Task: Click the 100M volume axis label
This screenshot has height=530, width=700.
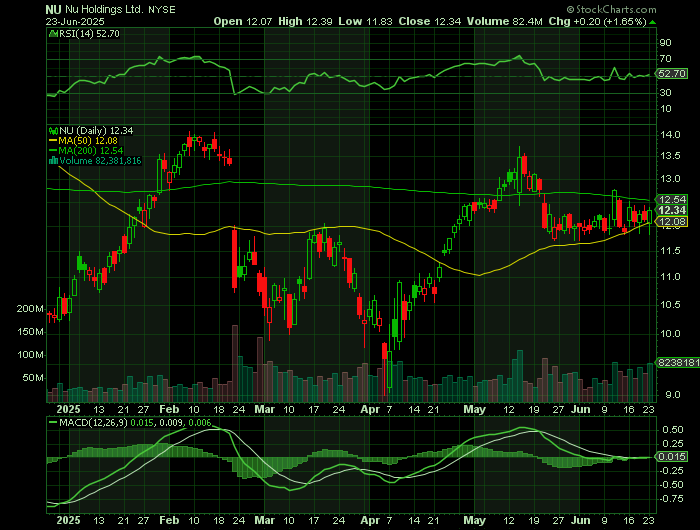Action: (30, 355)
